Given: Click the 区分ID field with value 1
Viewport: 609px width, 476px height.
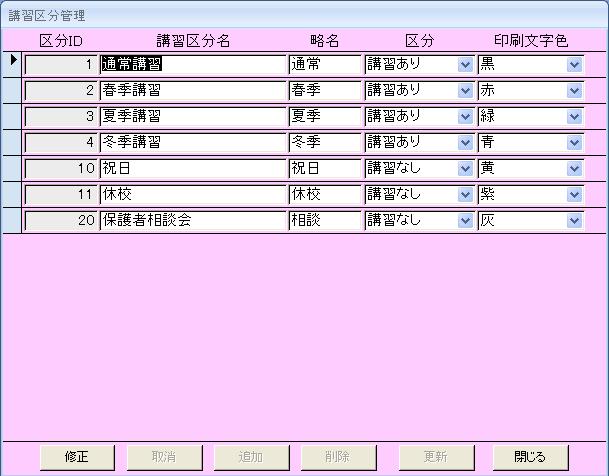Looking at the screenshot, I should coord(61,64).
